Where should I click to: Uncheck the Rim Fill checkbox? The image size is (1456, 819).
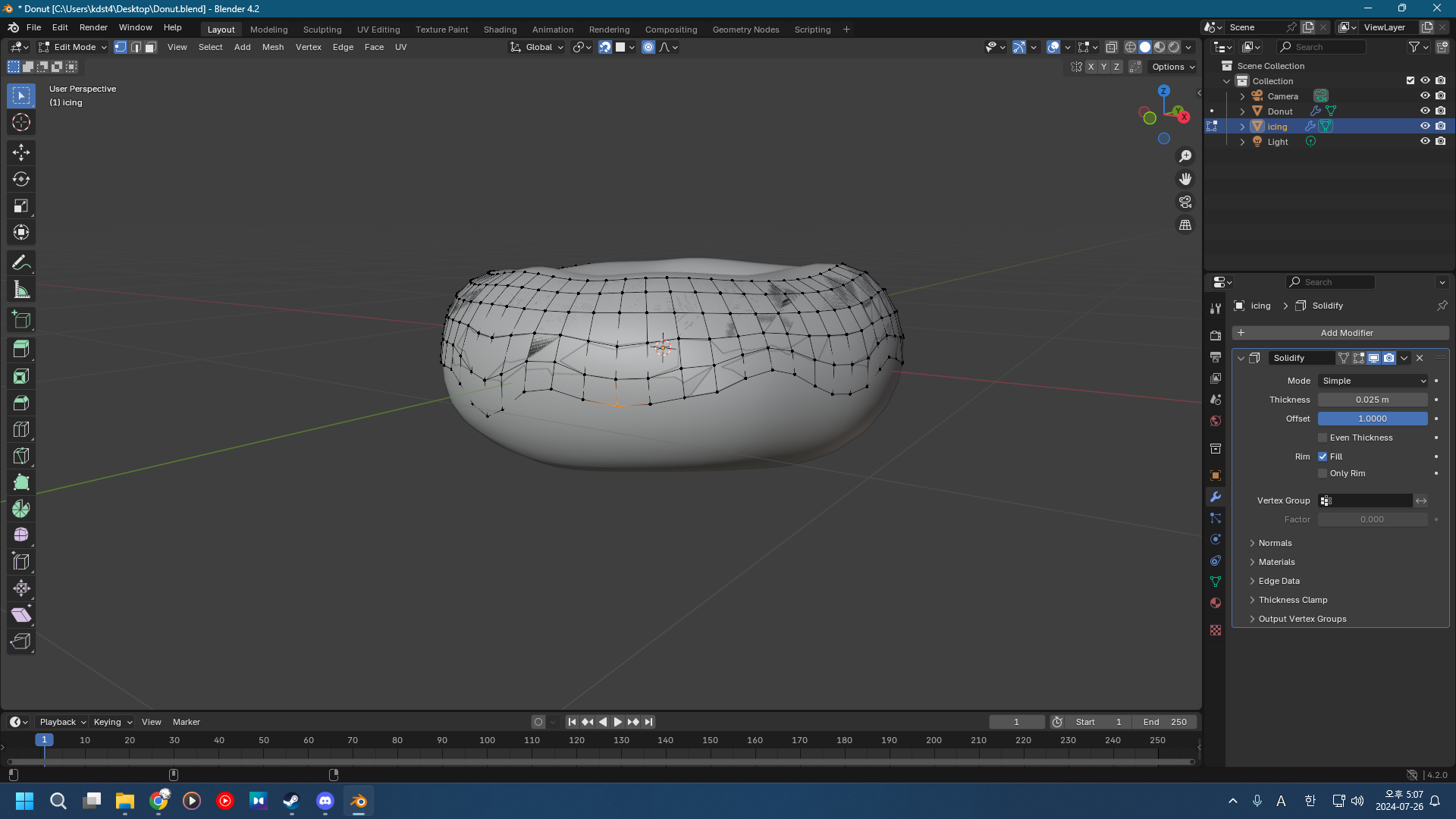[x=1323, y=457]
